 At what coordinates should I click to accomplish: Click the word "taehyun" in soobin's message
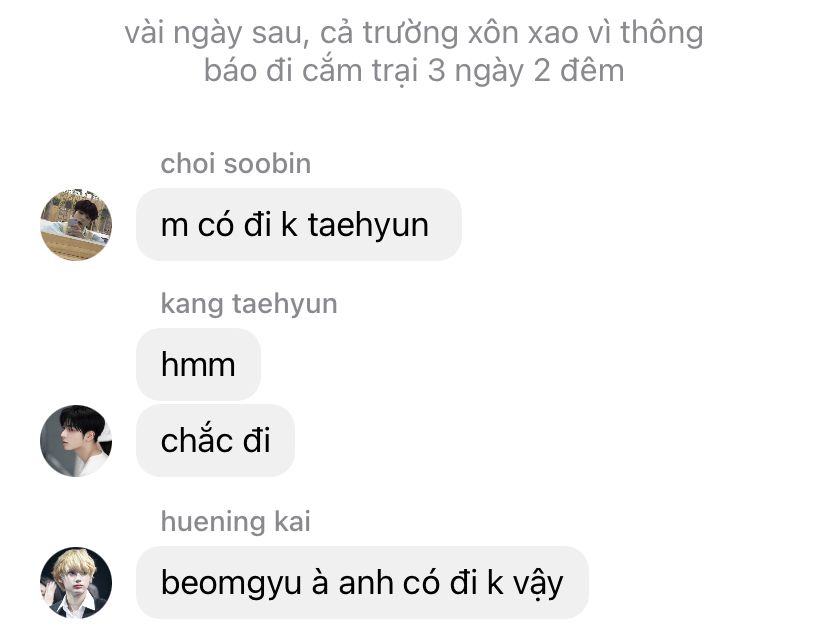click(x=368, y=225)
